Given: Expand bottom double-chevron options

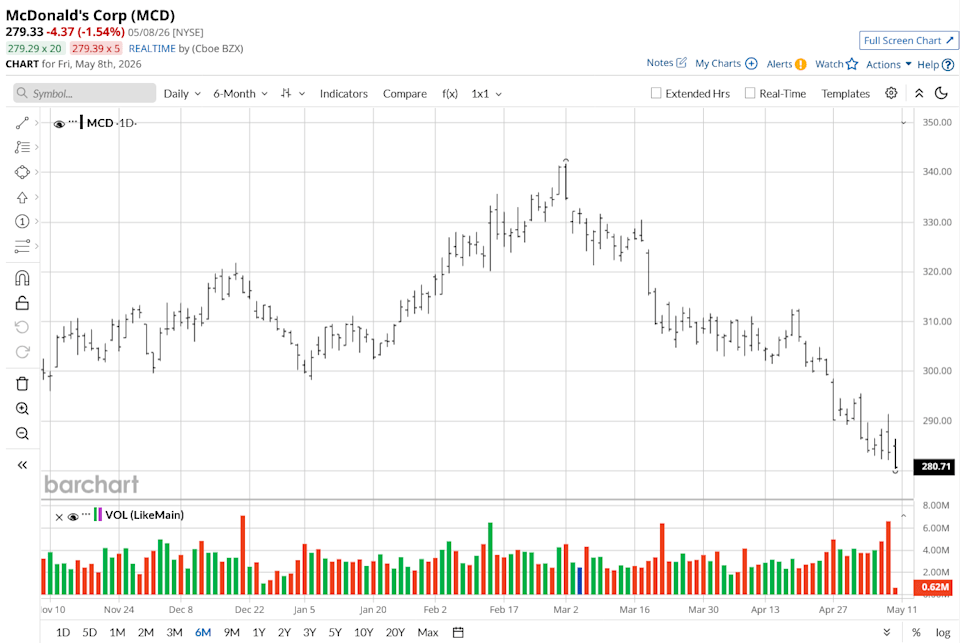Looking at the screenshot, I should (x=887, y=632).
